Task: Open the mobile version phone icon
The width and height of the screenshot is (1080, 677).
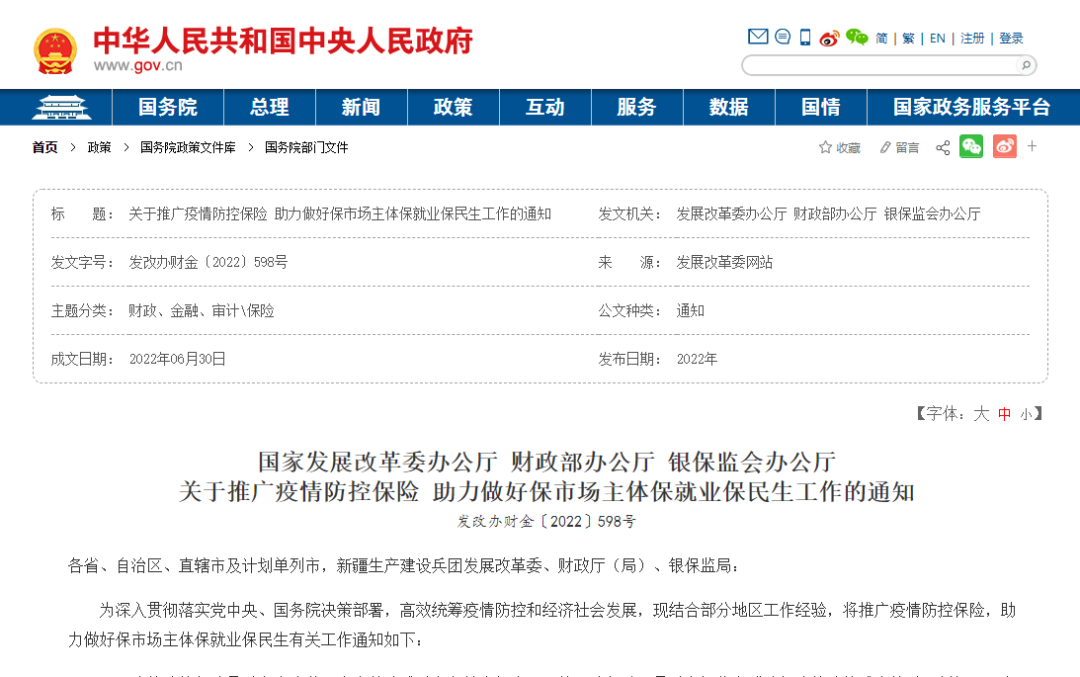Action: (x=804, y=37)
